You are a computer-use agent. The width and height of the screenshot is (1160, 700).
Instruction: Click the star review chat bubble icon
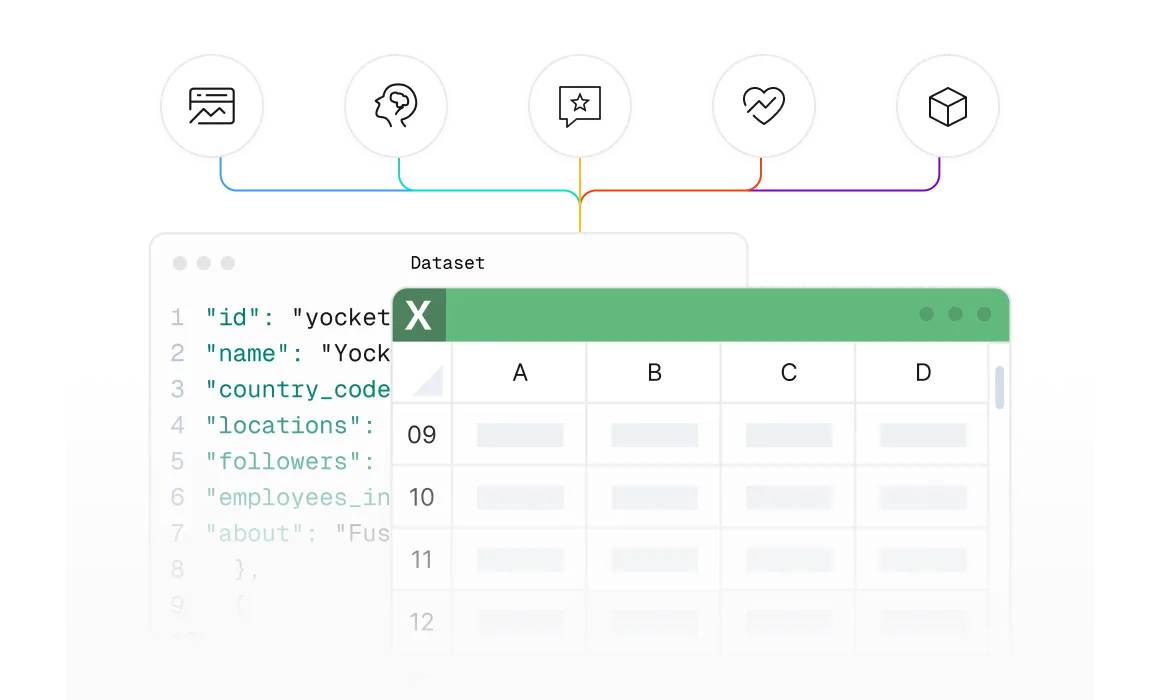[x=580, y=106]
